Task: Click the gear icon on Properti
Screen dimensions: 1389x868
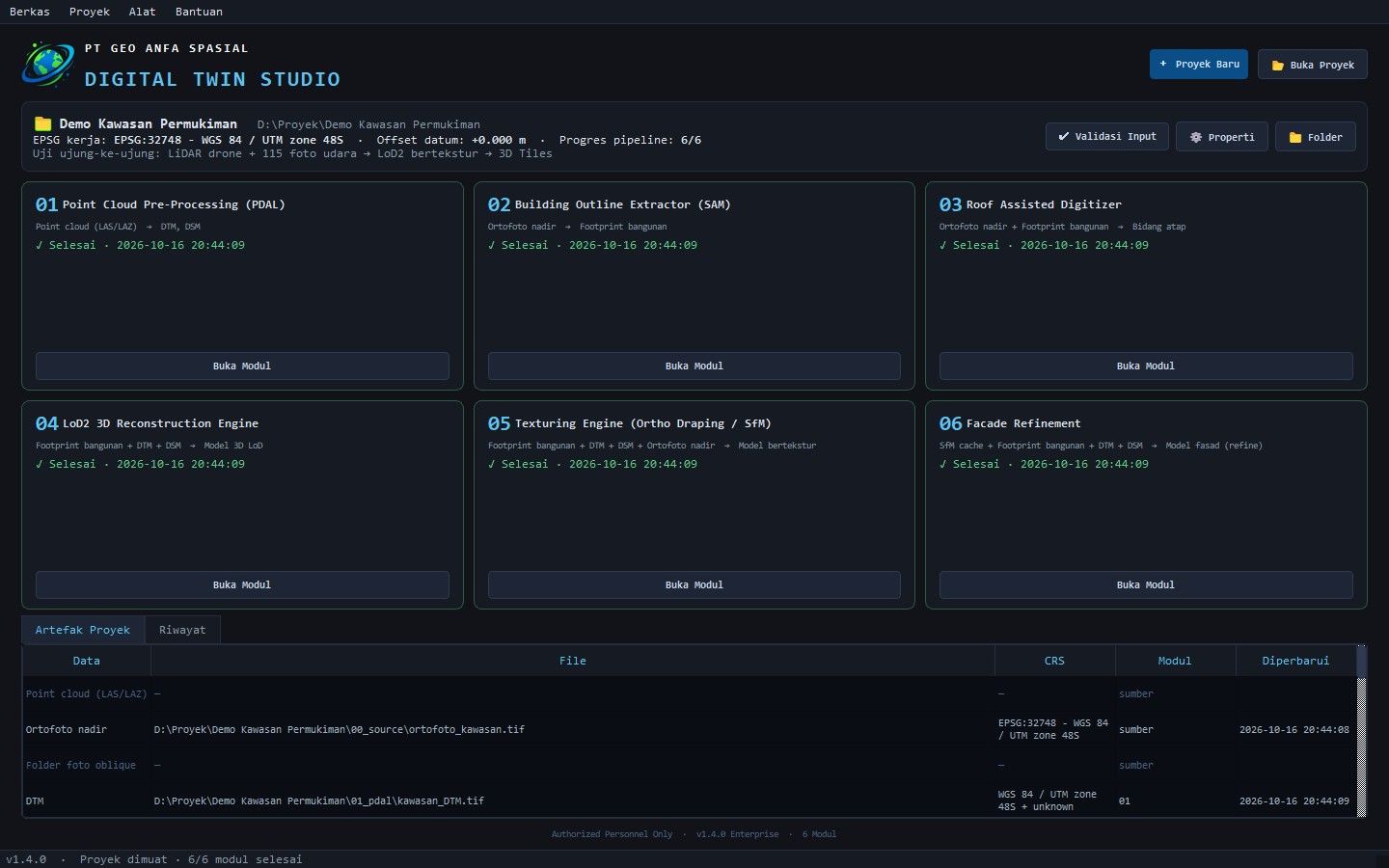Action: pyautogui.click(x=1195, y=137)
